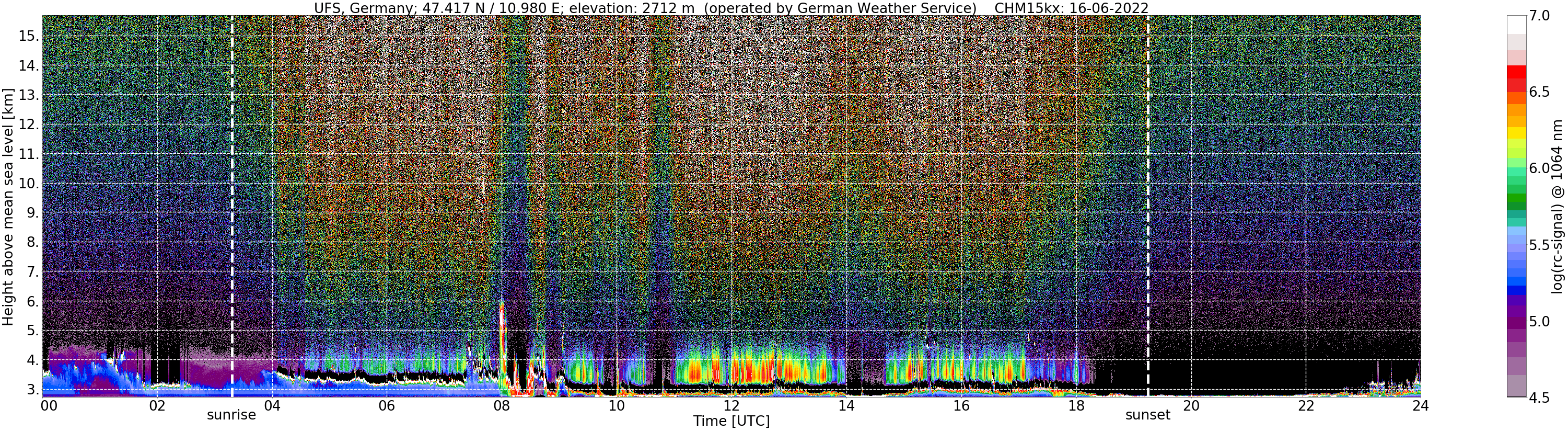Click height tick label '15.'
The image size is (1568, 431).
28,36
